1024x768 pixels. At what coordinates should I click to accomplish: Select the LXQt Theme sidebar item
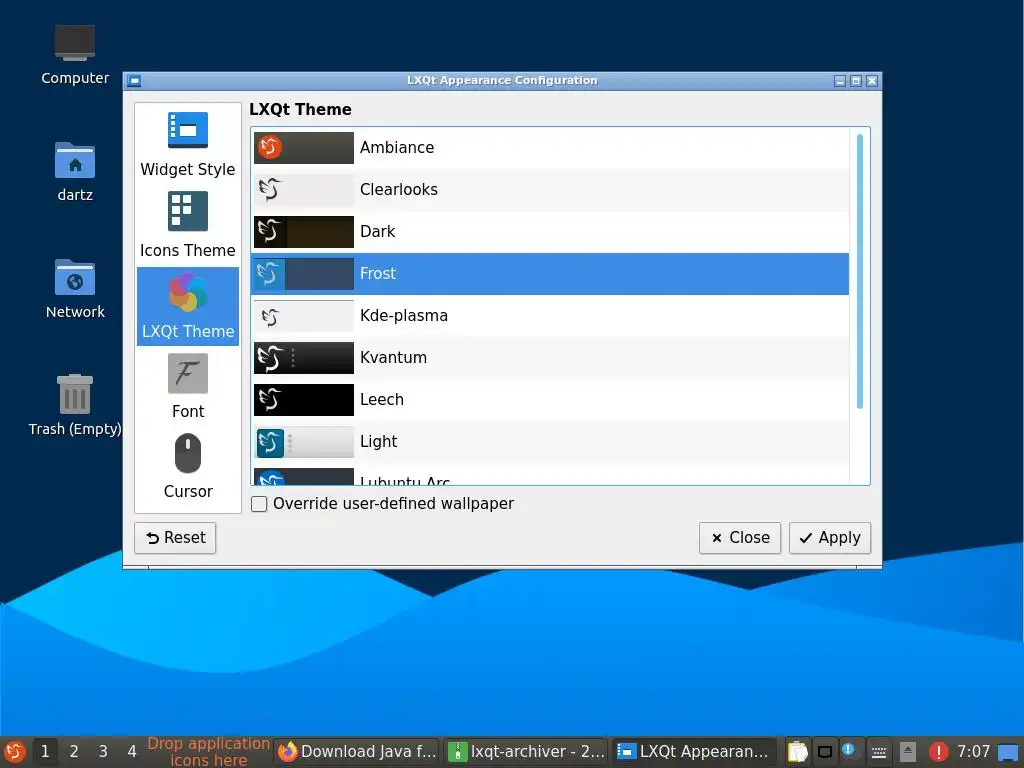(187, 306)
